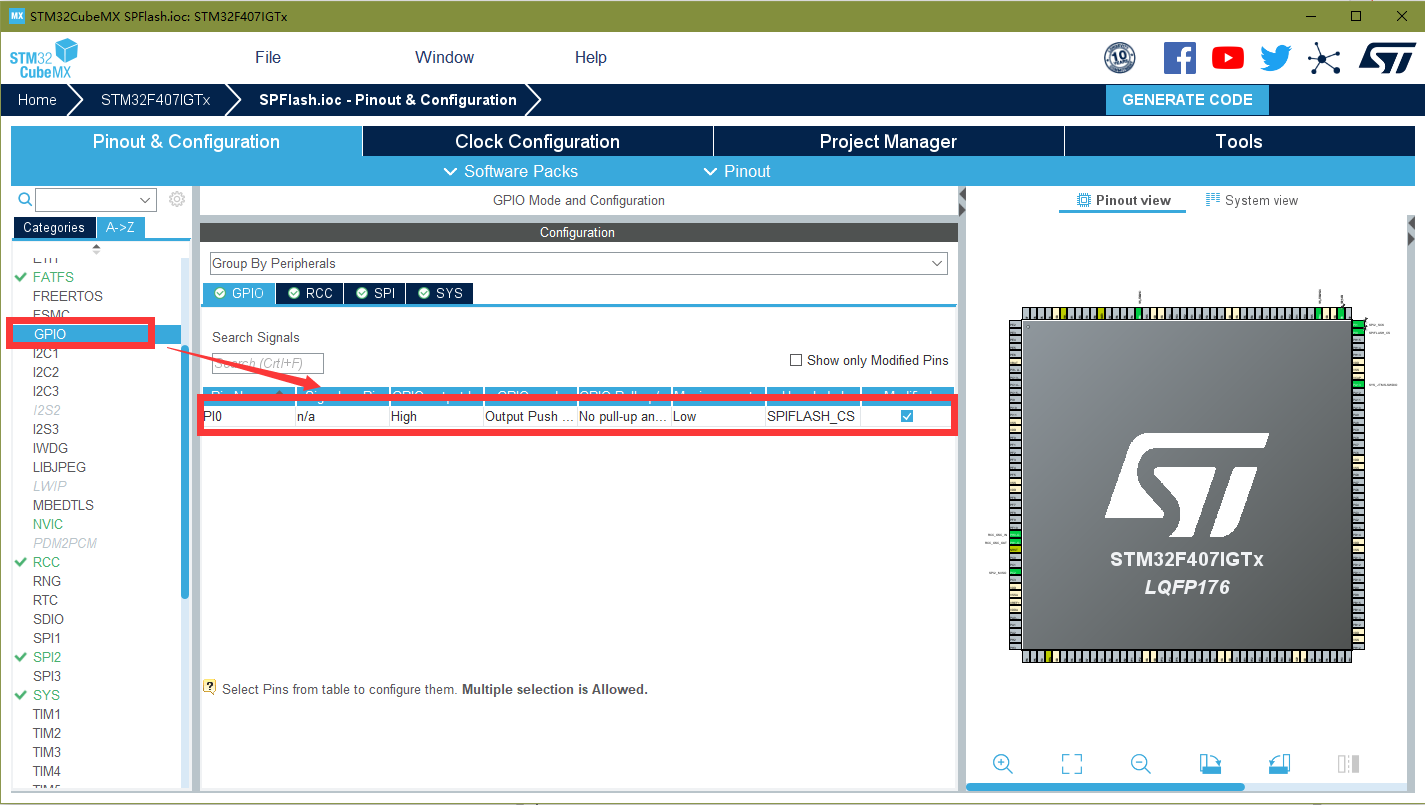Rotate the chip counter-clockwise

pos(1279,764)
